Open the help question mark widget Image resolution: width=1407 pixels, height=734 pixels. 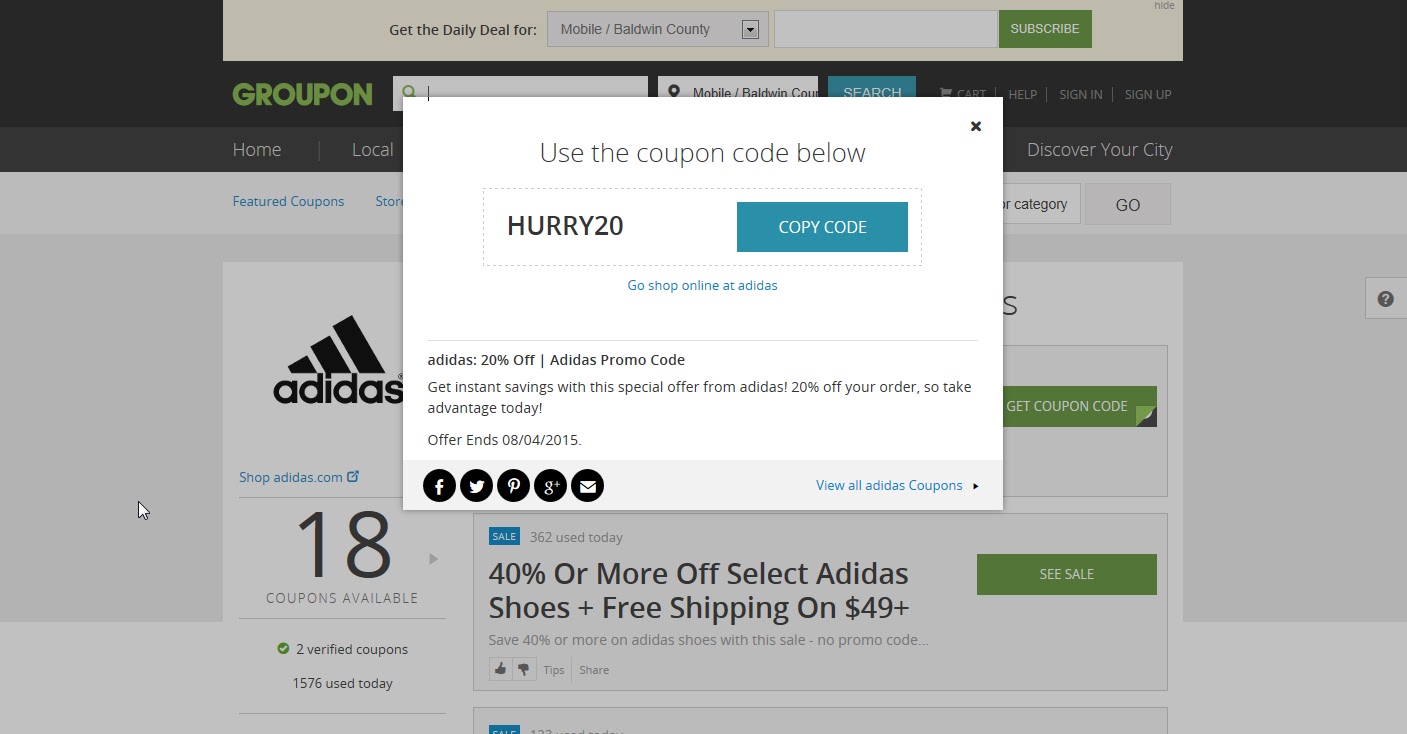point(1385,299)
